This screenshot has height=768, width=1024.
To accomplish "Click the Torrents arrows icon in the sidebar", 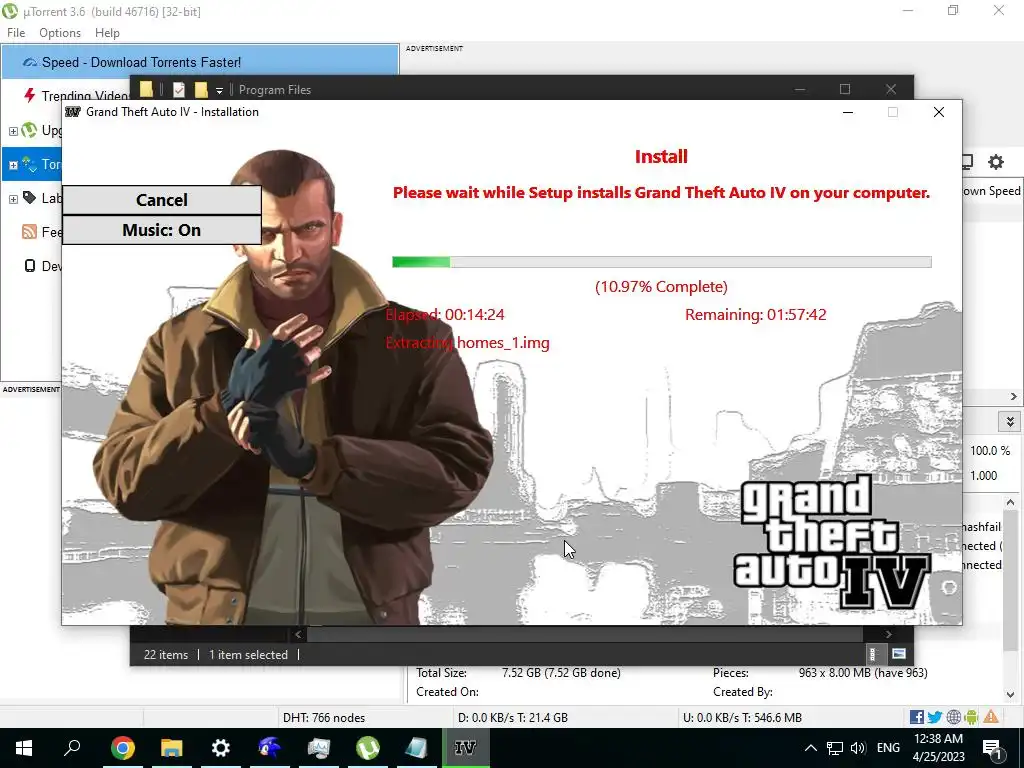I will pyautogui.click(x=29, y=164).
